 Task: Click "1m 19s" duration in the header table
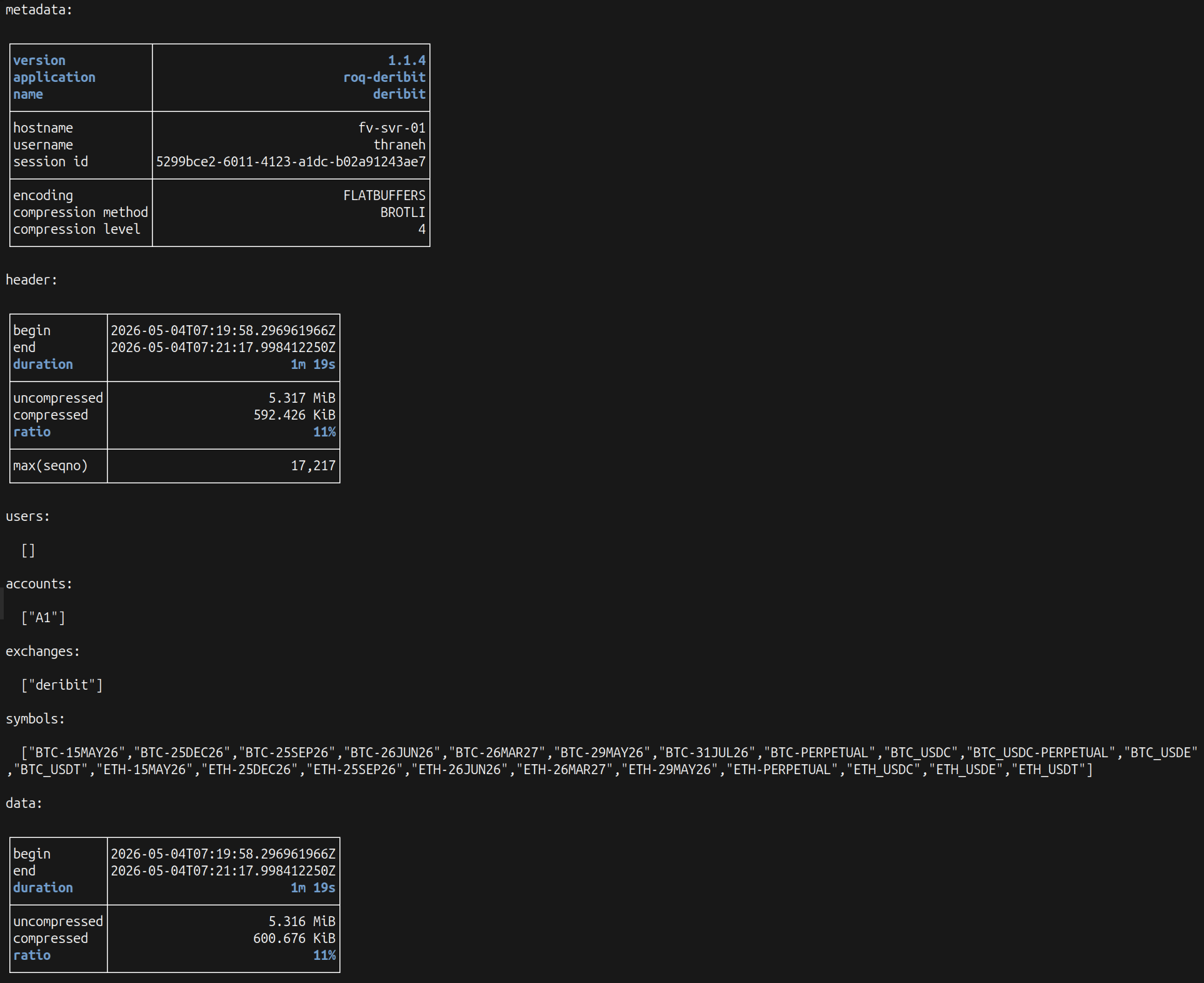click(313, 365)
